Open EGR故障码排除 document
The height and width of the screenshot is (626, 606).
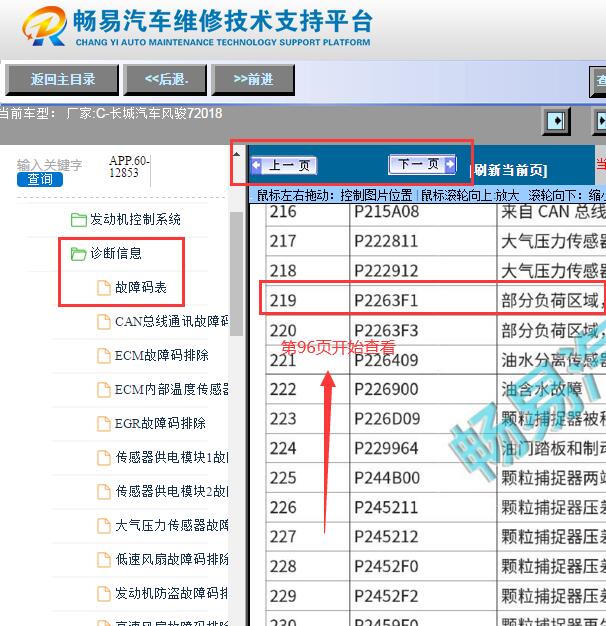160,423
